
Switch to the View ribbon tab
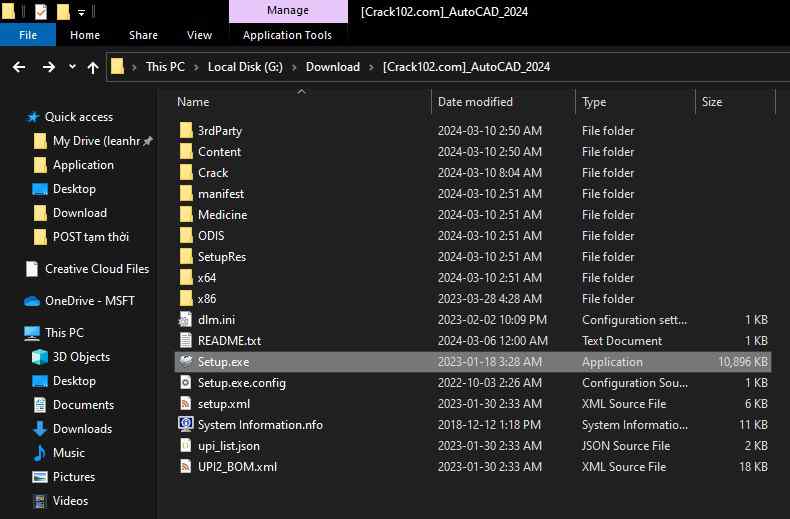click(199, 35)
